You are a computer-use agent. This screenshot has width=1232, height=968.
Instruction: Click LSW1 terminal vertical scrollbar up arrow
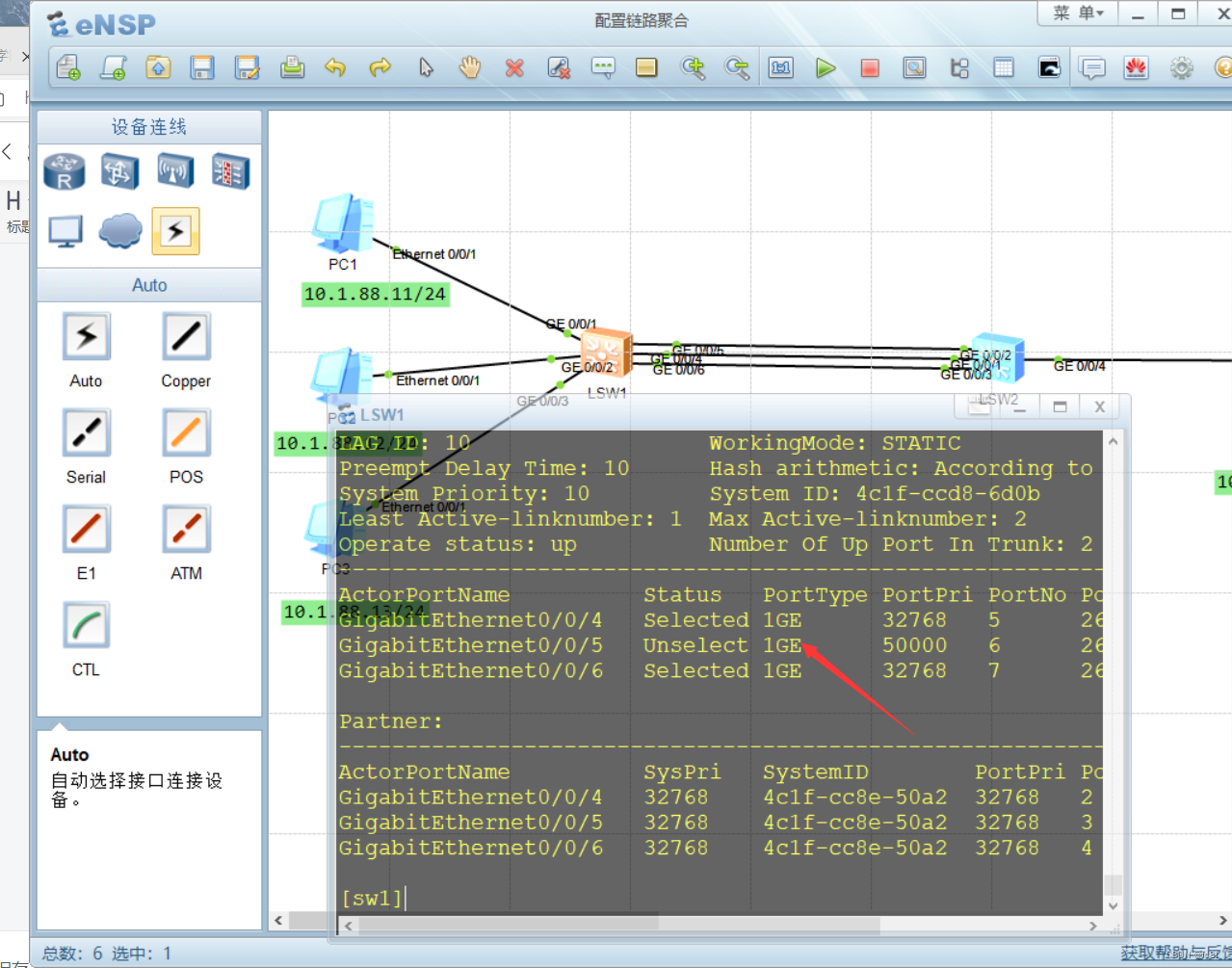[x=1114, y=441]
